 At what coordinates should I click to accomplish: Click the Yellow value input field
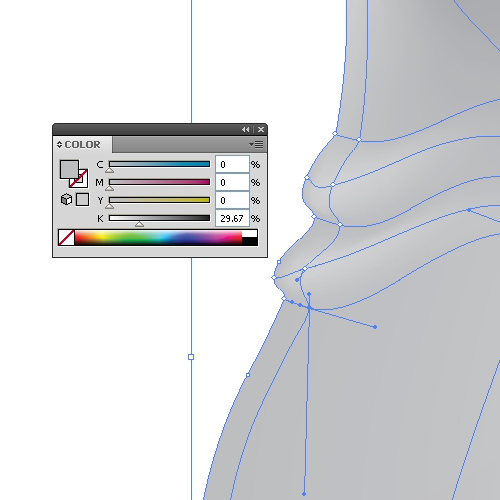232,200
